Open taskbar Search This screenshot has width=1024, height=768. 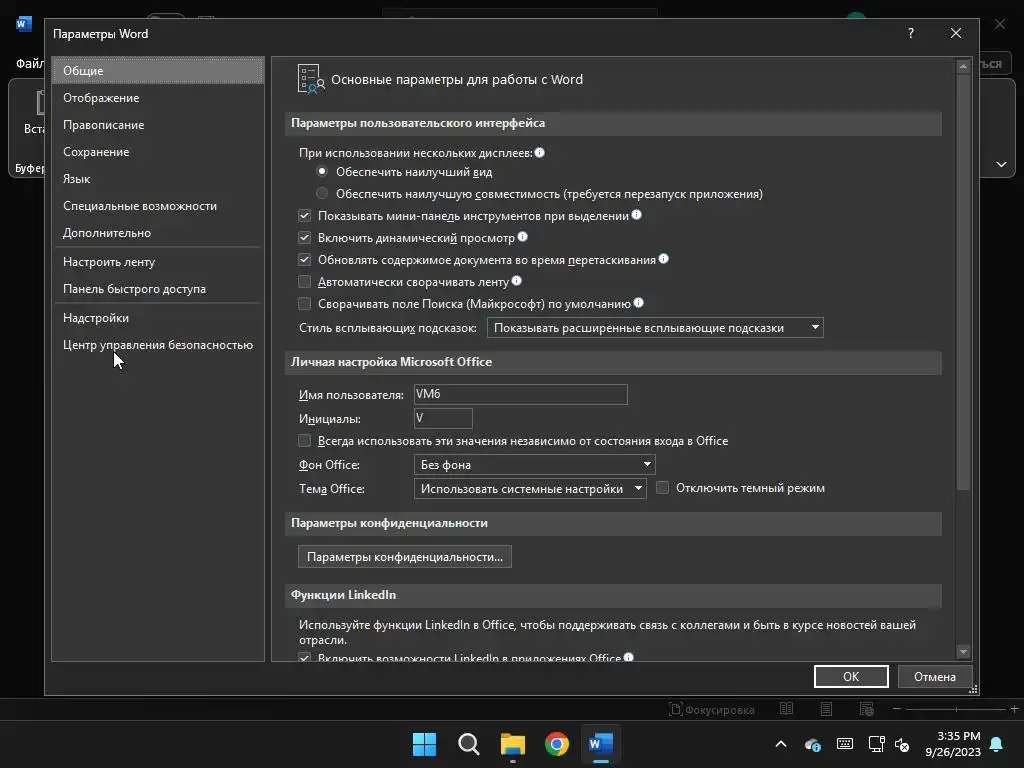tap(468, 744)
